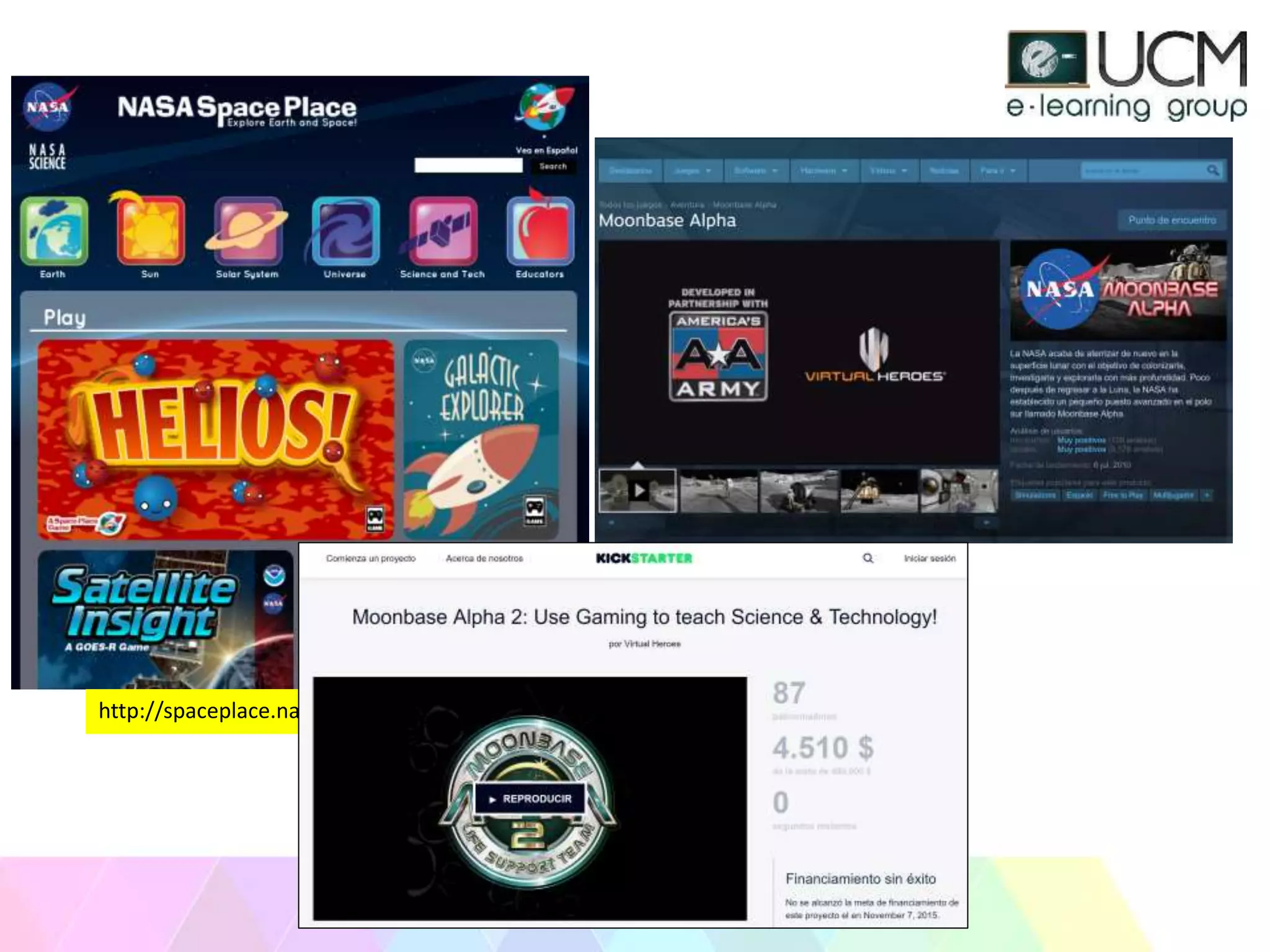The image size is (1270, 952).
Task: Open the Galactic Explorer game card
Action: (481, 439)
